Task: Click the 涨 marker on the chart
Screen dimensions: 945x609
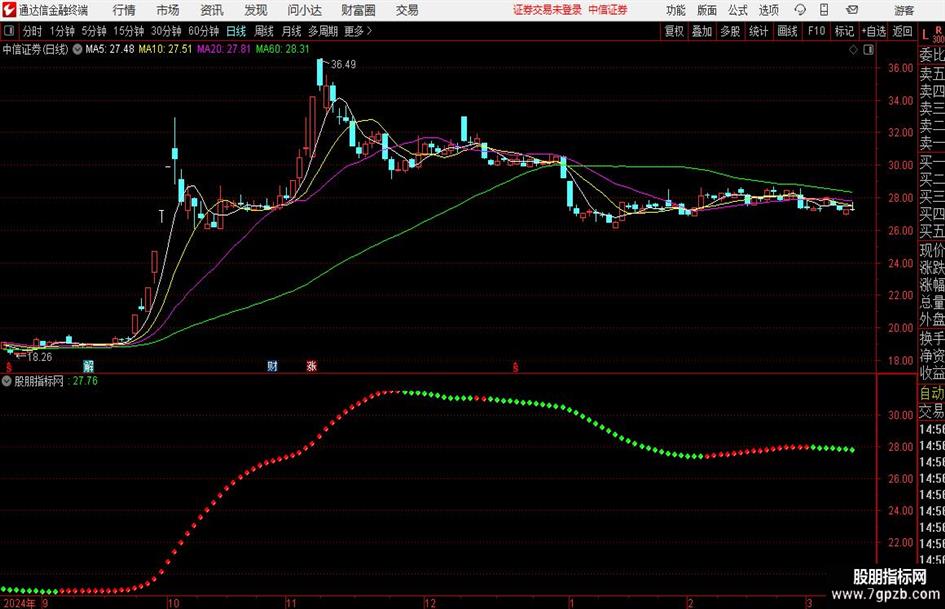Action: pyautogui.click(x=312, y=365)
